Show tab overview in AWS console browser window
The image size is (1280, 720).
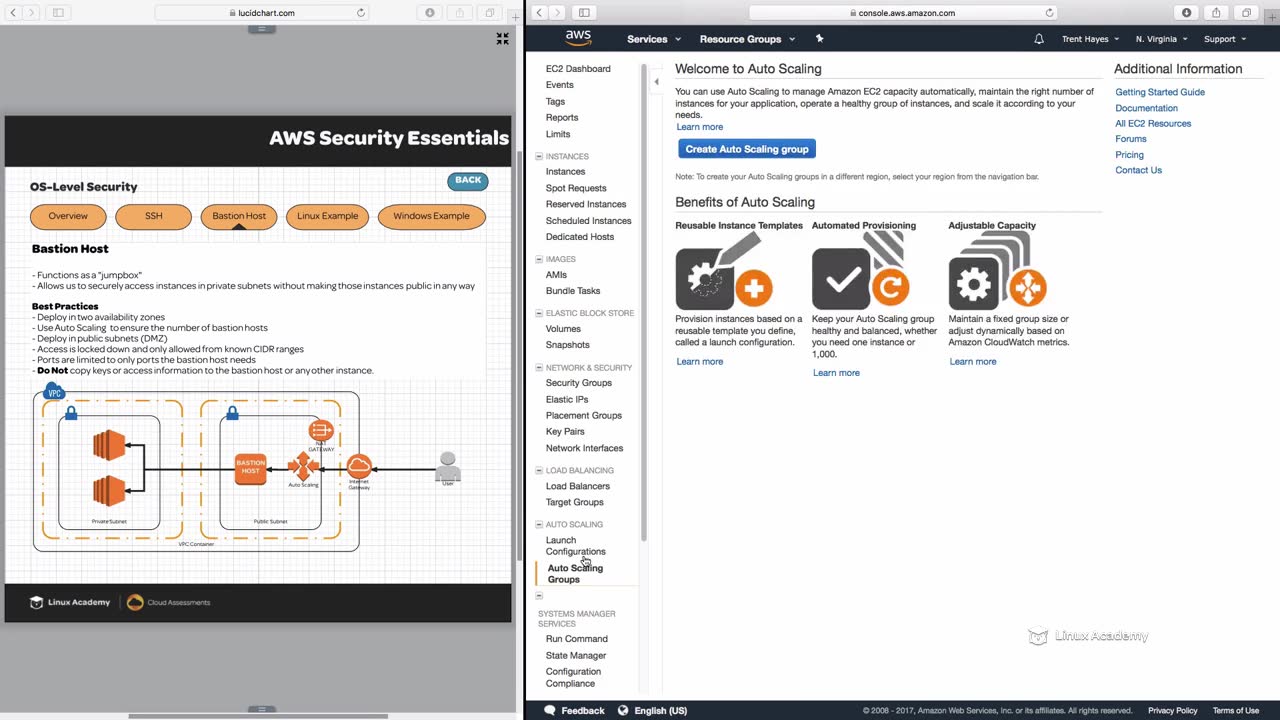pyautogui.click(x=1246, y=13)
